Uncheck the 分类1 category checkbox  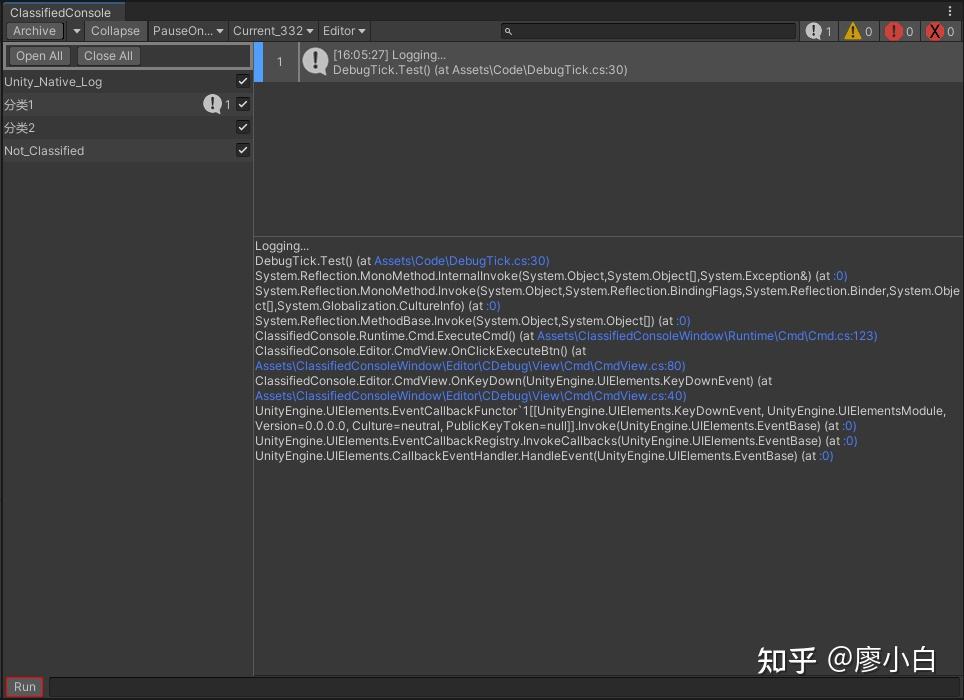[x=243, y=104]
